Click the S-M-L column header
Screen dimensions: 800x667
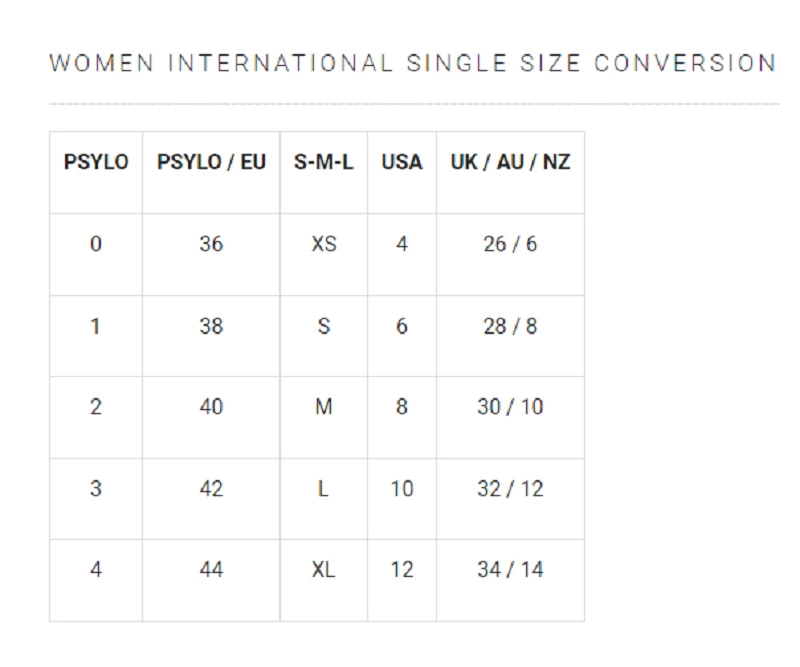tap(324, 162)
